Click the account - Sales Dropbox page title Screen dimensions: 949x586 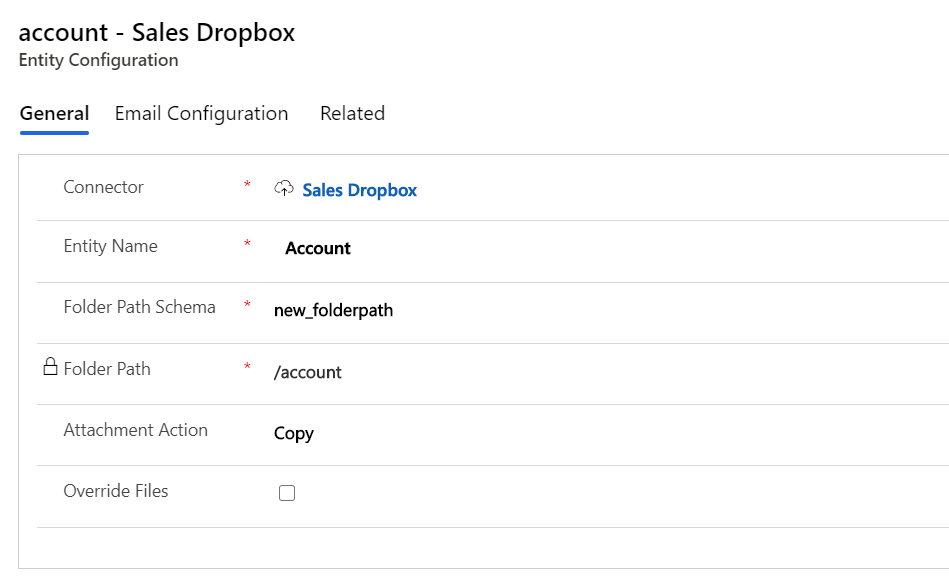(157, 32)
